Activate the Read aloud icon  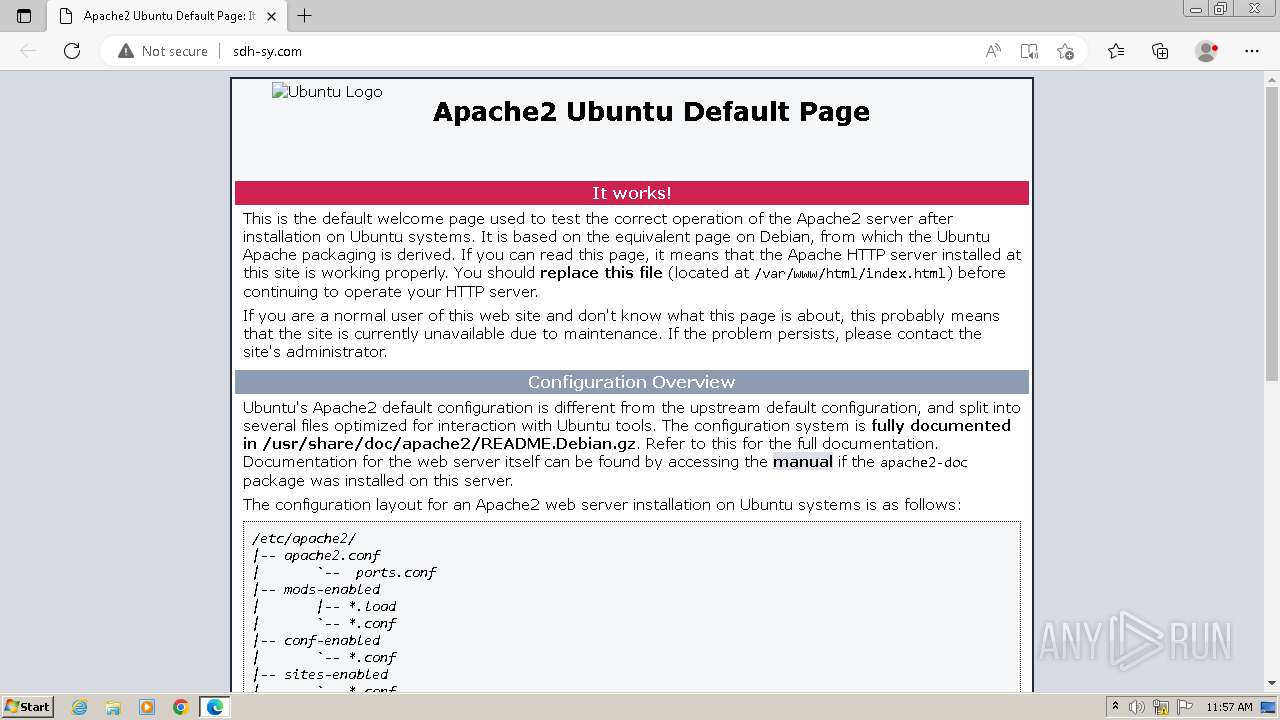click(x=993, y=51)
